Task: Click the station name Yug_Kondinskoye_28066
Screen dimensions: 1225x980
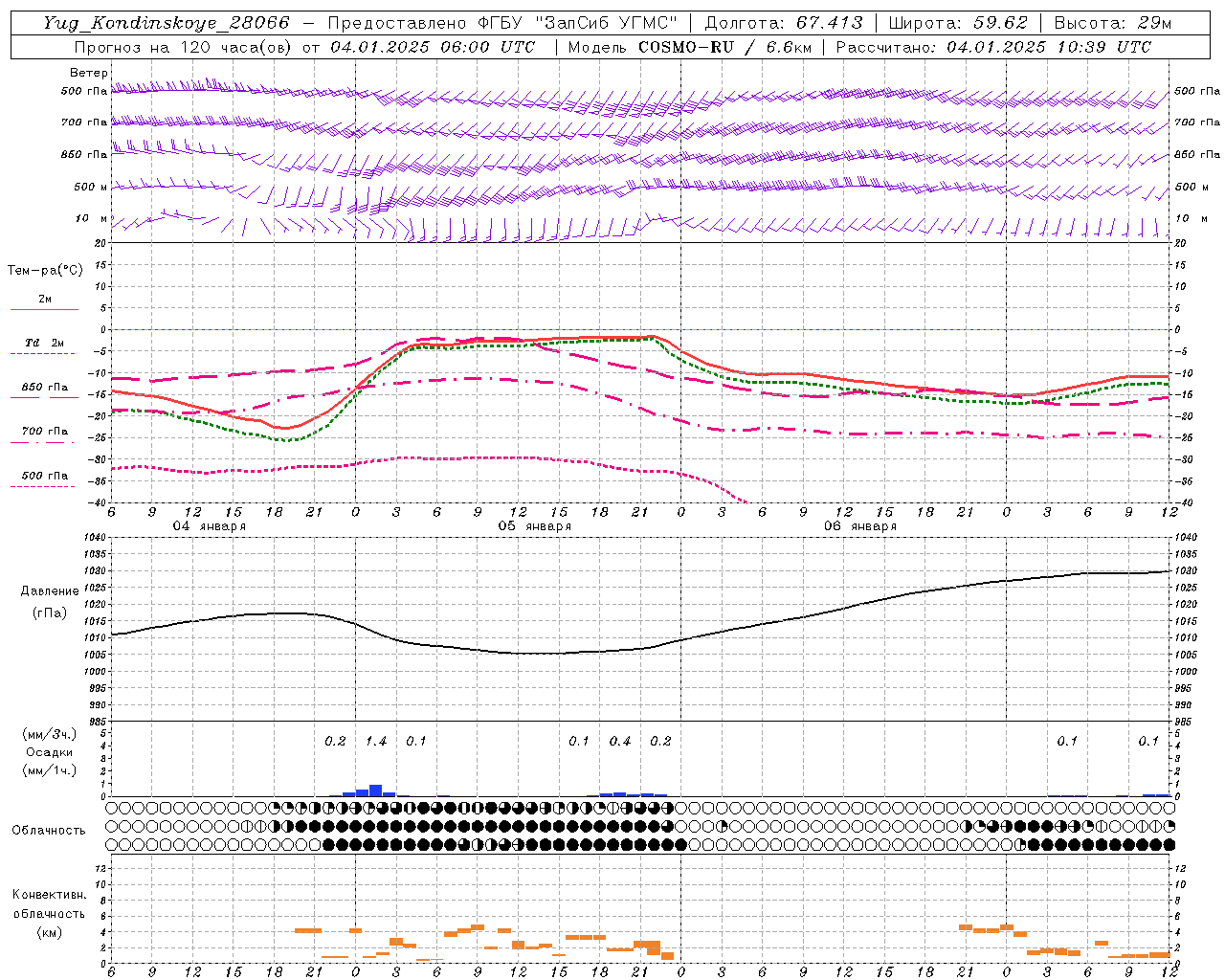Action: (167, 23)
